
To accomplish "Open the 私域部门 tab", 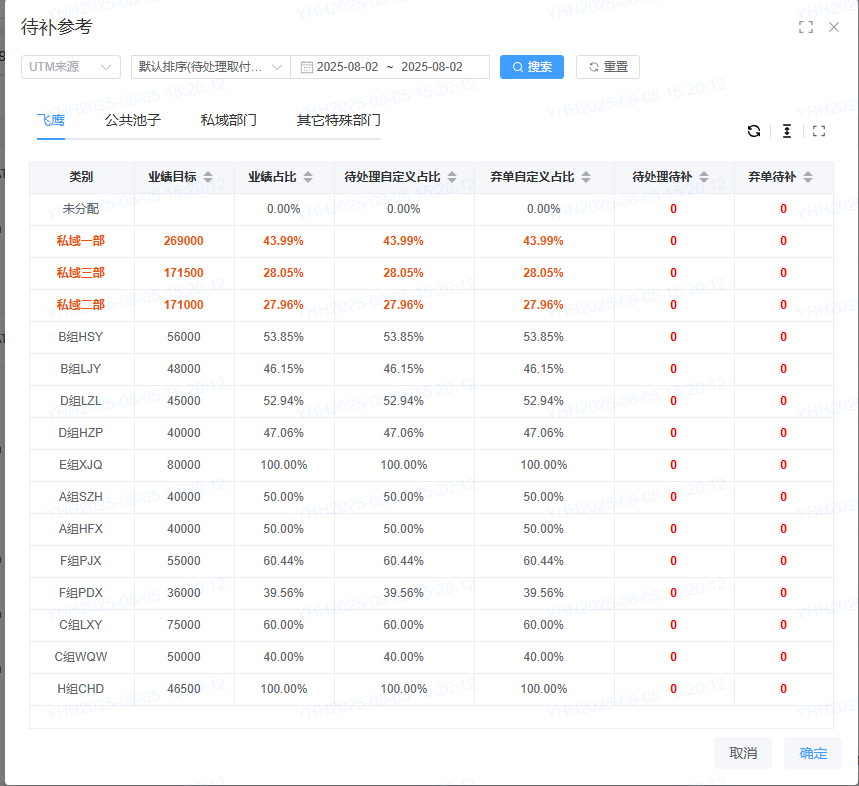I will click(228, 120).
